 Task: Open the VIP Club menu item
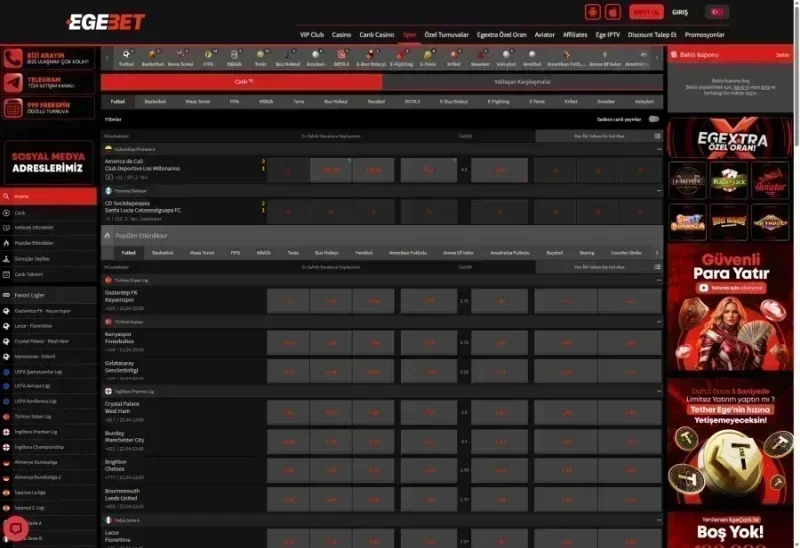pyautogui.click(x=312, y=35)
